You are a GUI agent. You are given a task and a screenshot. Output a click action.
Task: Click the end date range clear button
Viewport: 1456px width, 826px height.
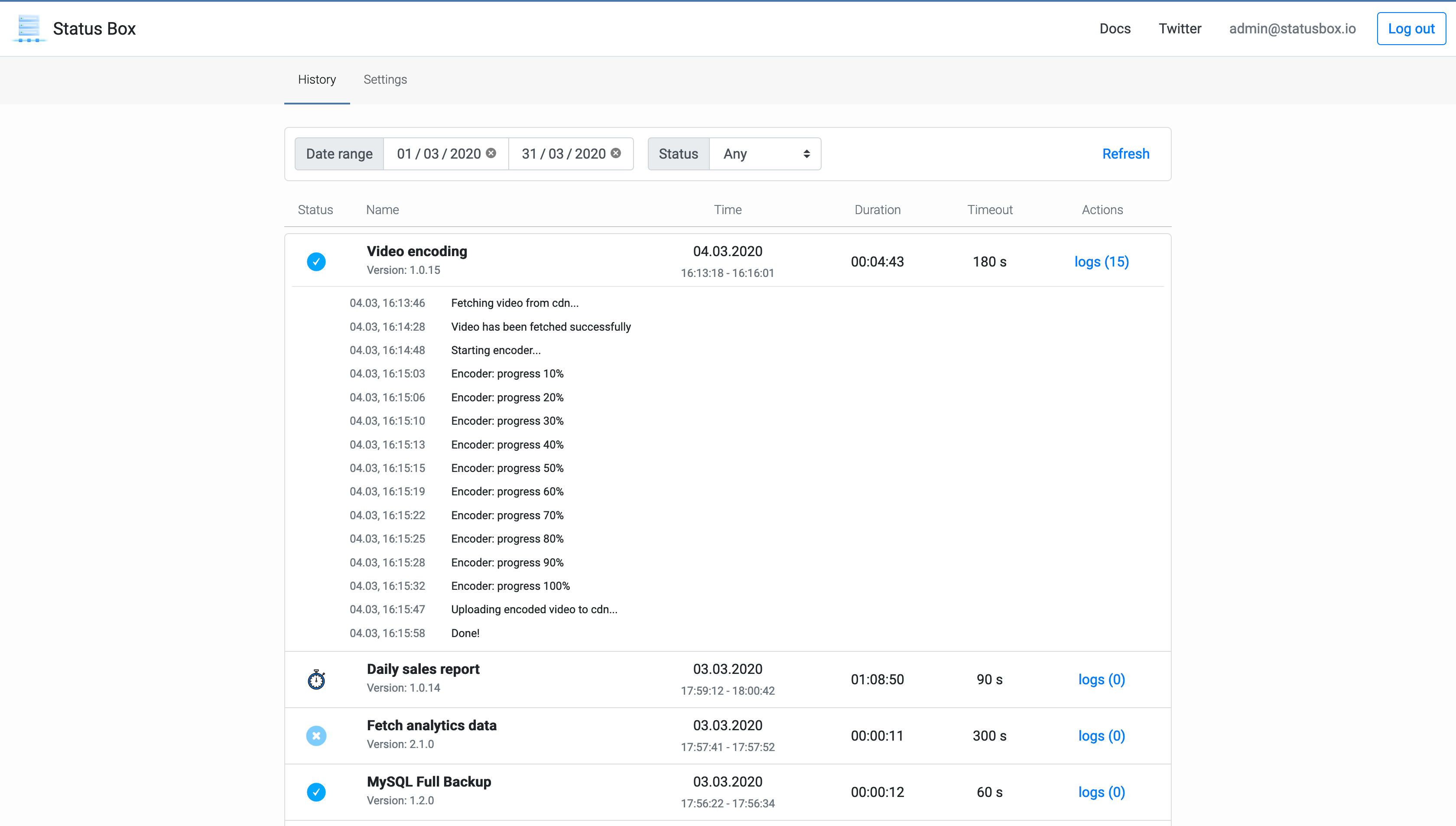pyautogui.click(x=616, y=153)
